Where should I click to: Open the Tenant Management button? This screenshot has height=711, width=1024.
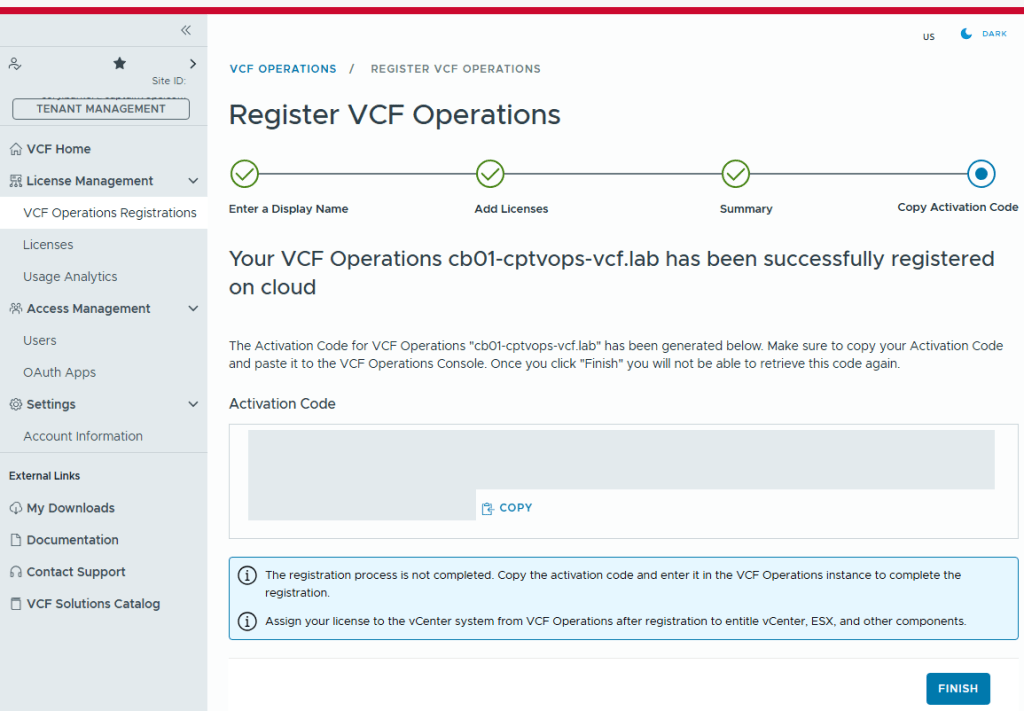pyautogui.click(x=101, y=109)
